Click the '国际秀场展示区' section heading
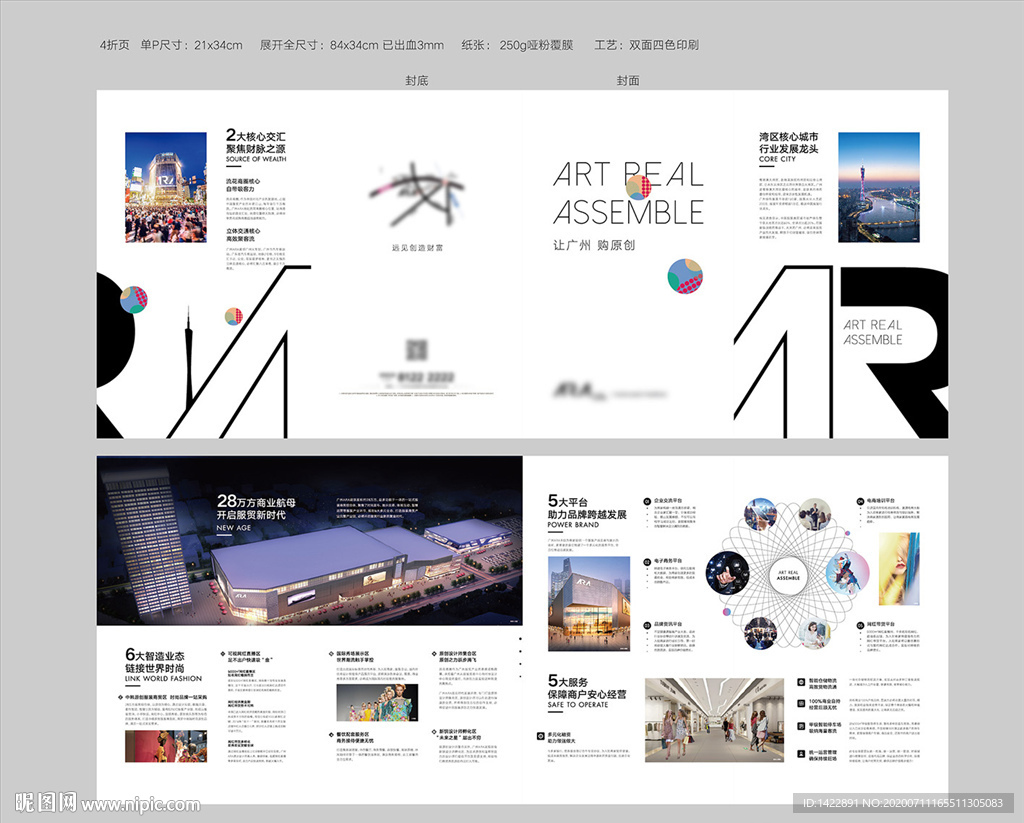 tap(353, 653)
